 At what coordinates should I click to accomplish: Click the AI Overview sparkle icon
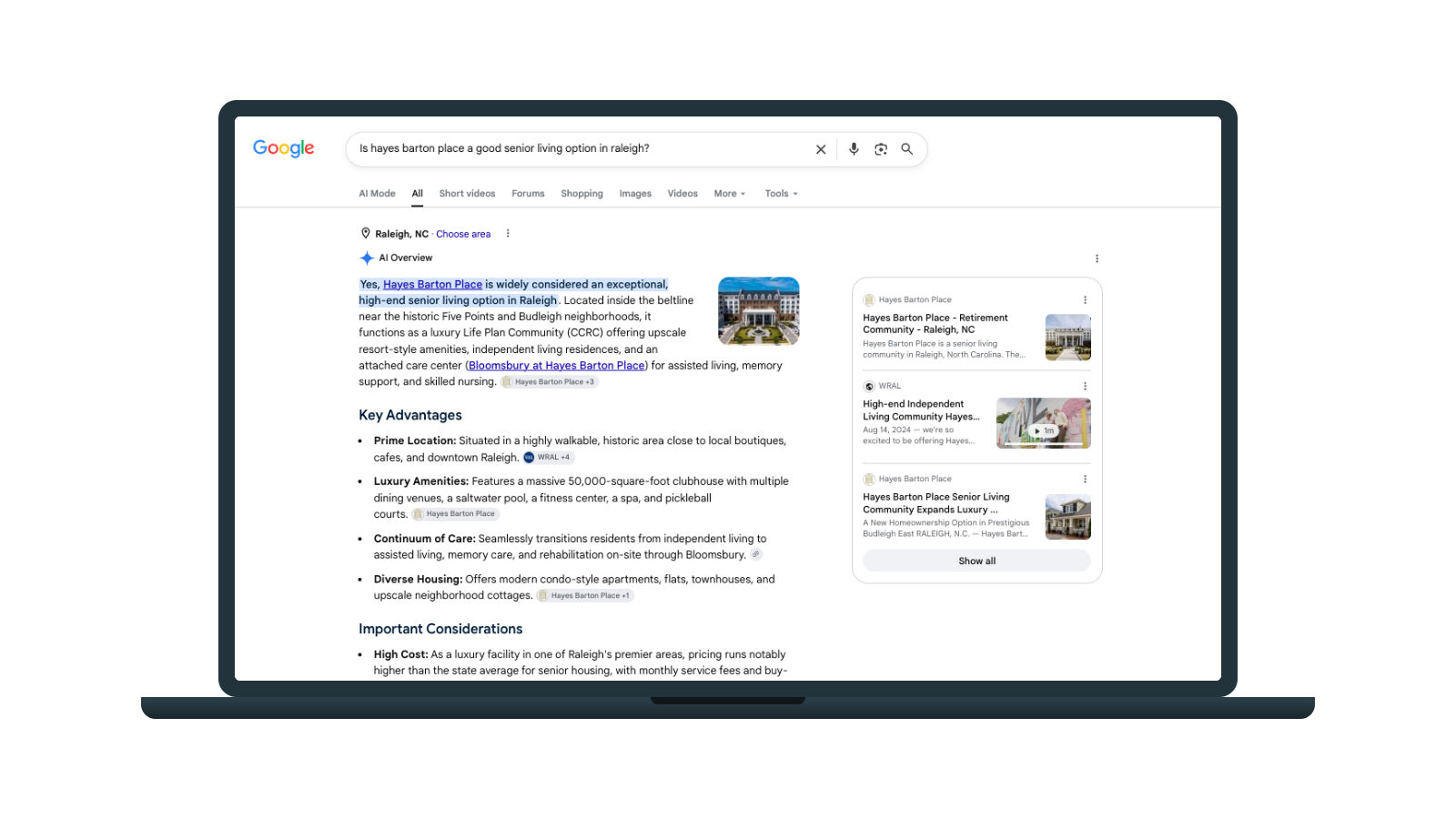pos(367,258)
